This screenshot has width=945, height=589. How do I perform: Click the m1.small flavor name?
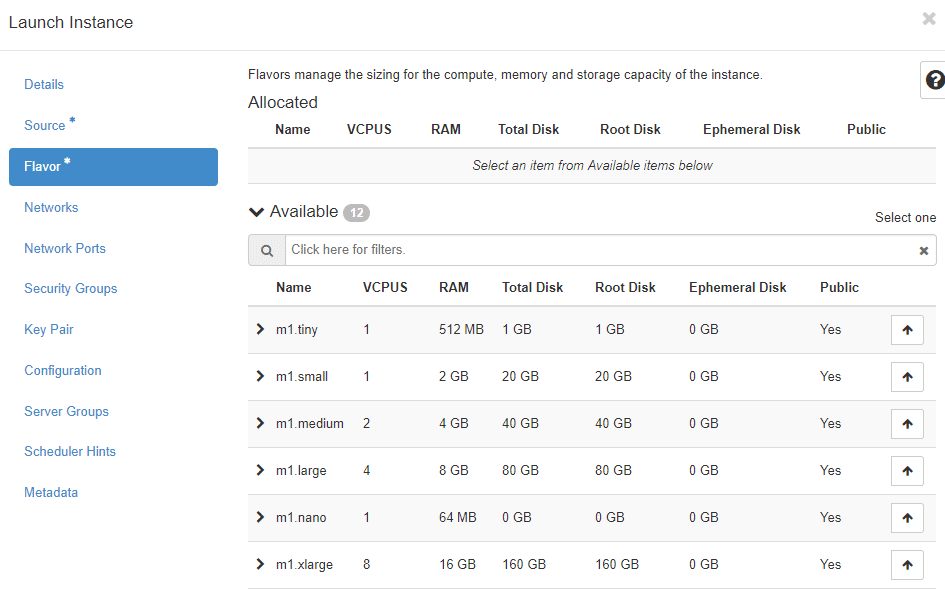pyautogui.click(x=302, y=377)
